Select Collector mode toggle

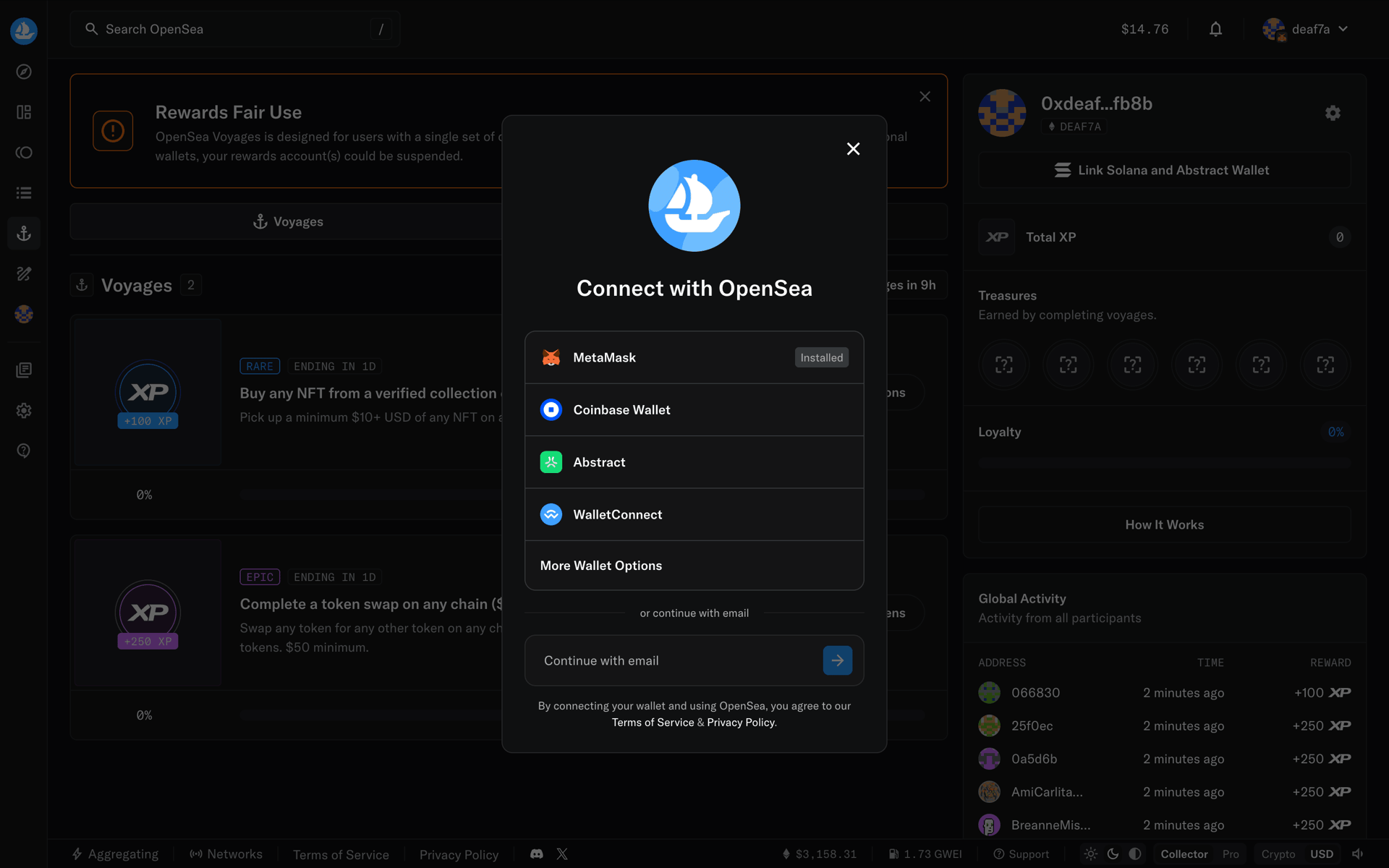(x=1184, y=854)
